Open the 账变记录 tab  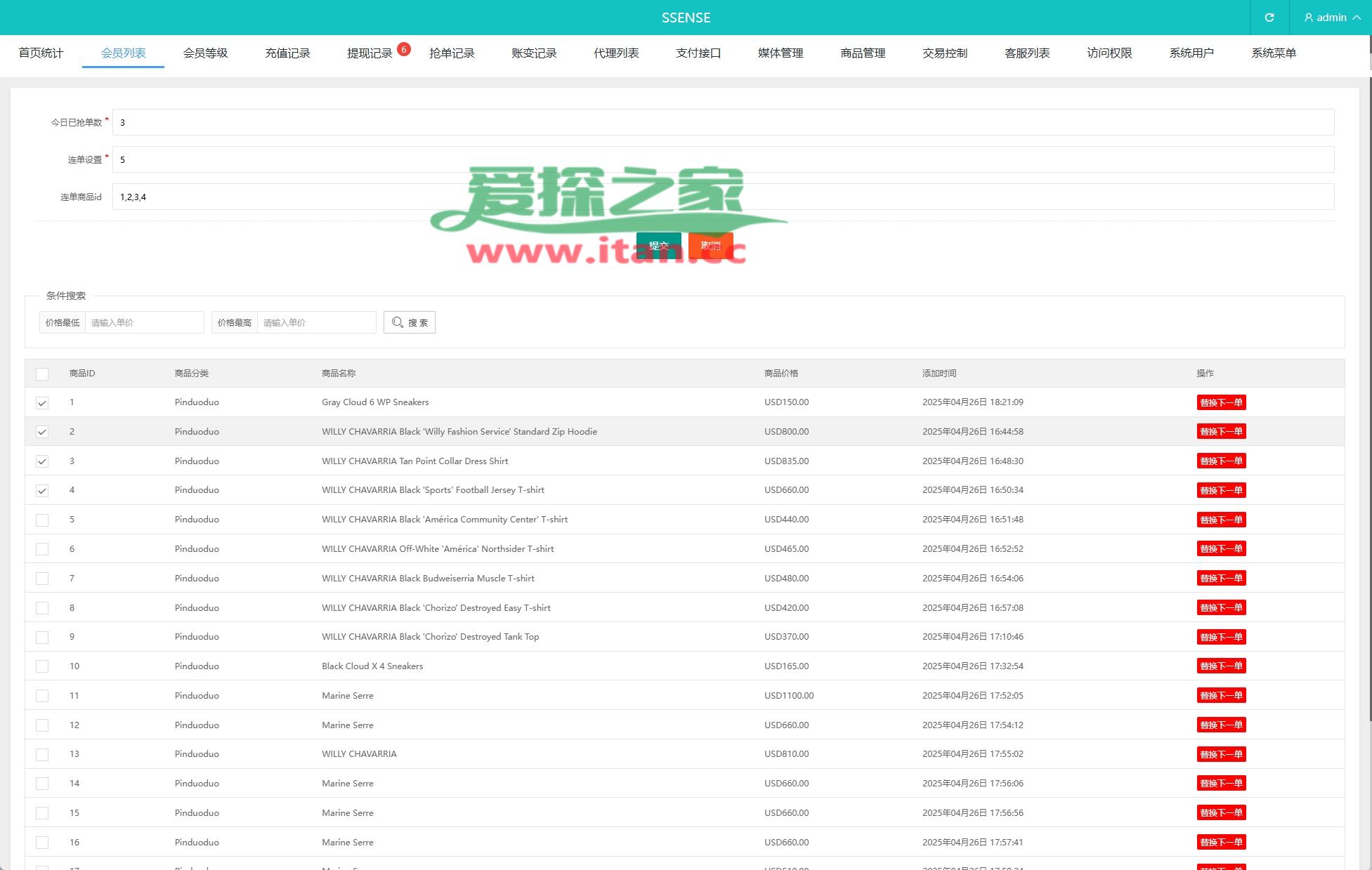(x=534, y=53)
